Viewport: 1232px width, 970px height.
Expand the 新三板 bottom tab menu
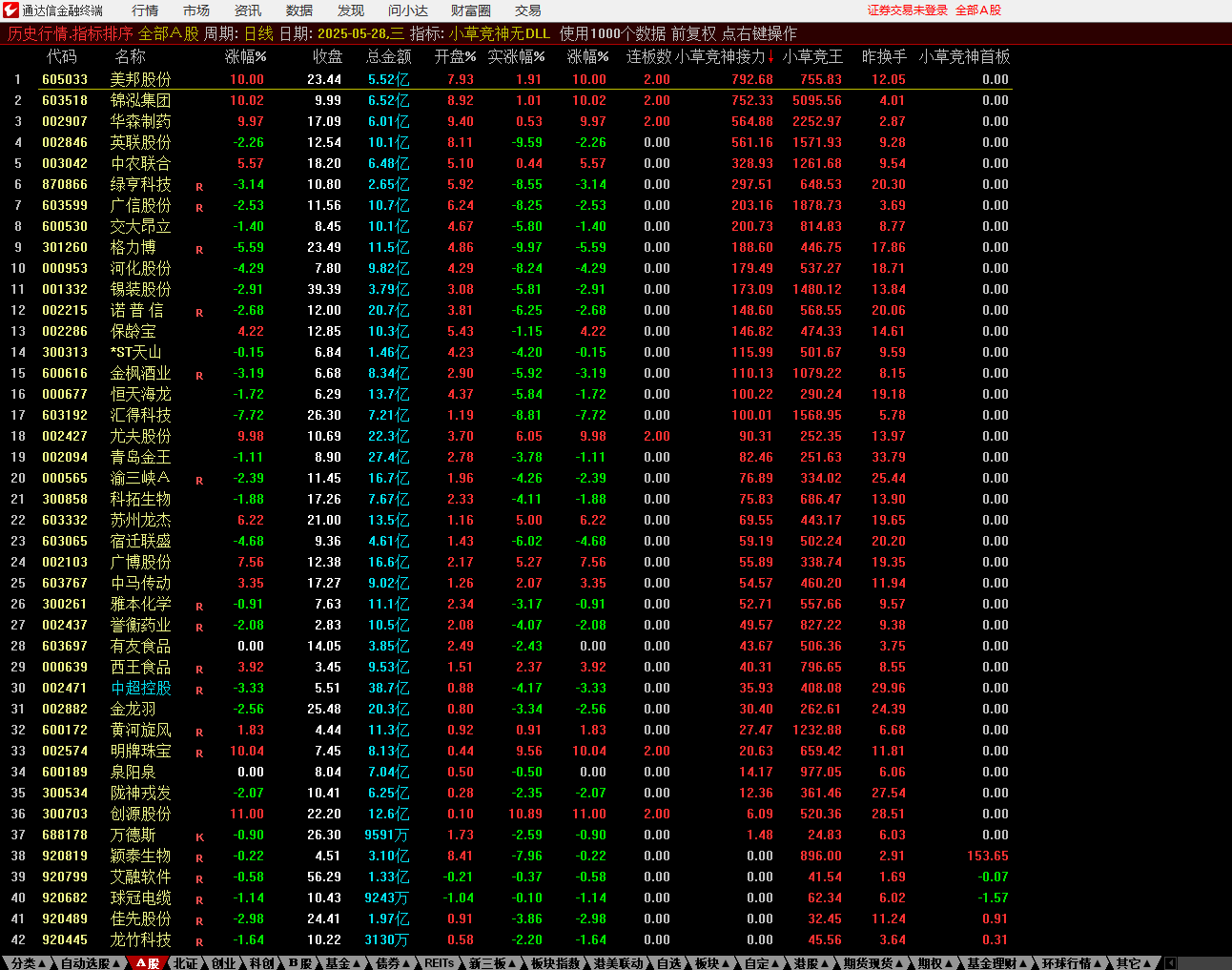(492, 963)
